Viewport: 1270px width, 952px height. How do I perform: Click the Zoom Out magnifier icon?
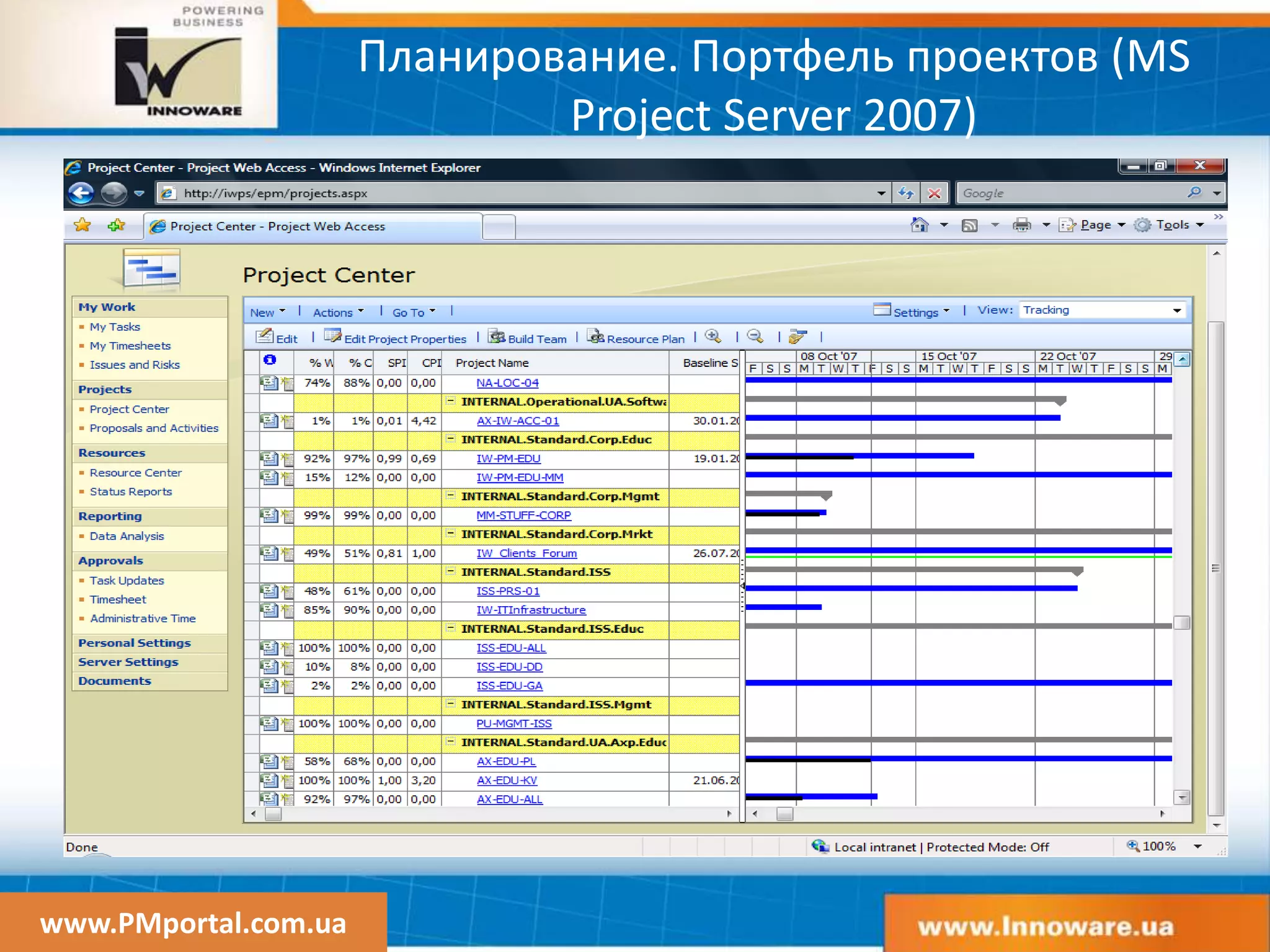coord(755,337)
